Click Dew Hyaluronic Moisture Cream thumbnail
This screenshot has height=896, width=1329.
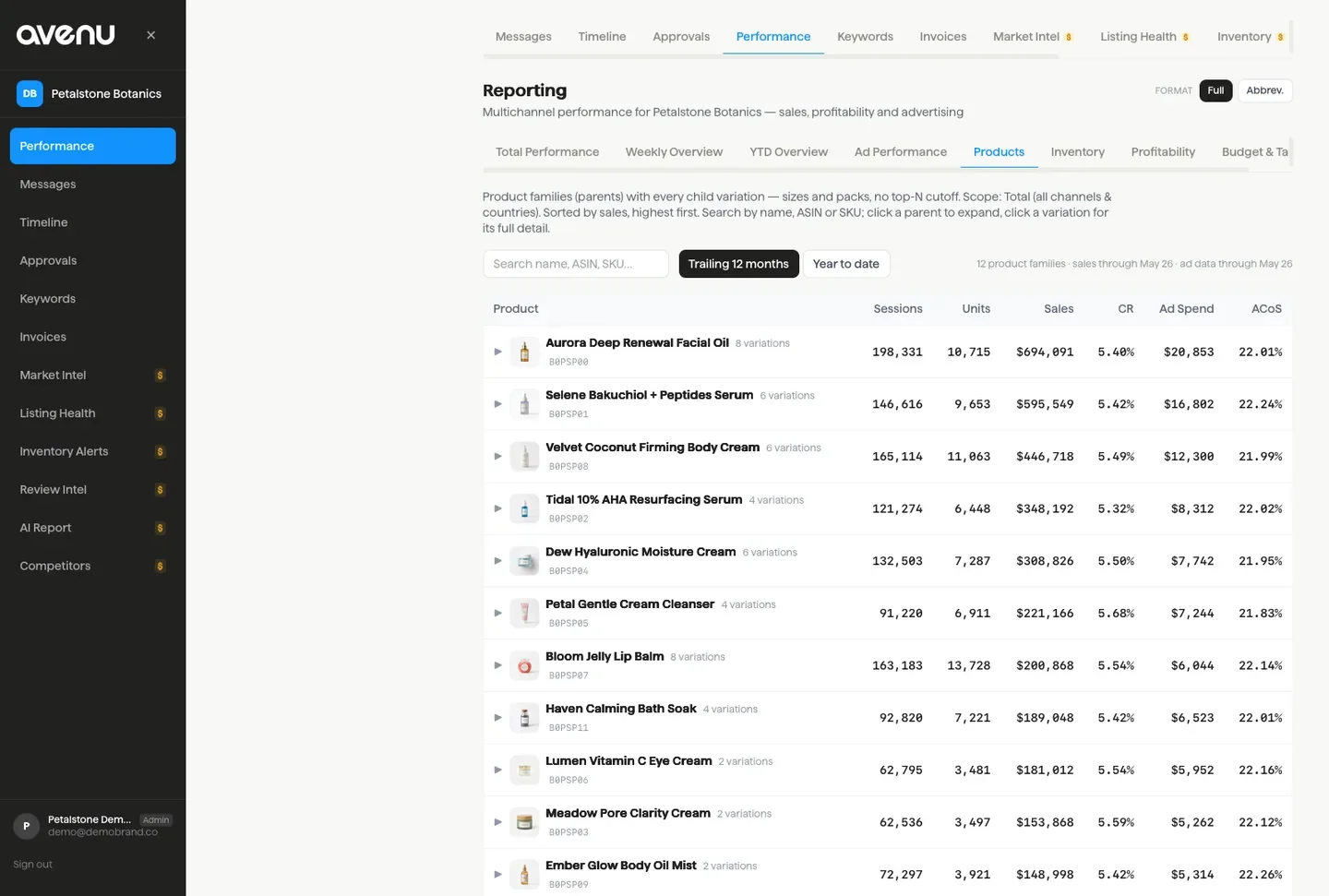(x=524, y=561)
